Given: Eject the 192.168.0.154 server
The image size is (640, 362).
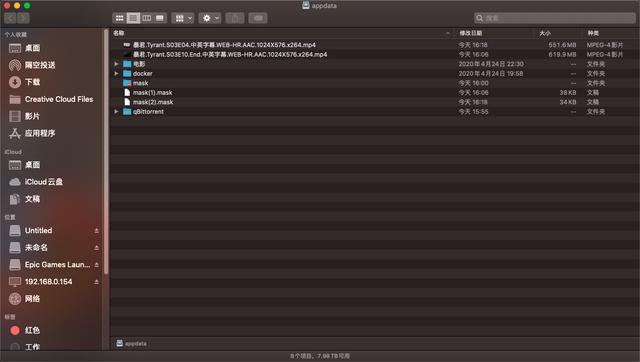Looking at the screenshot, I should pos(96,282).
